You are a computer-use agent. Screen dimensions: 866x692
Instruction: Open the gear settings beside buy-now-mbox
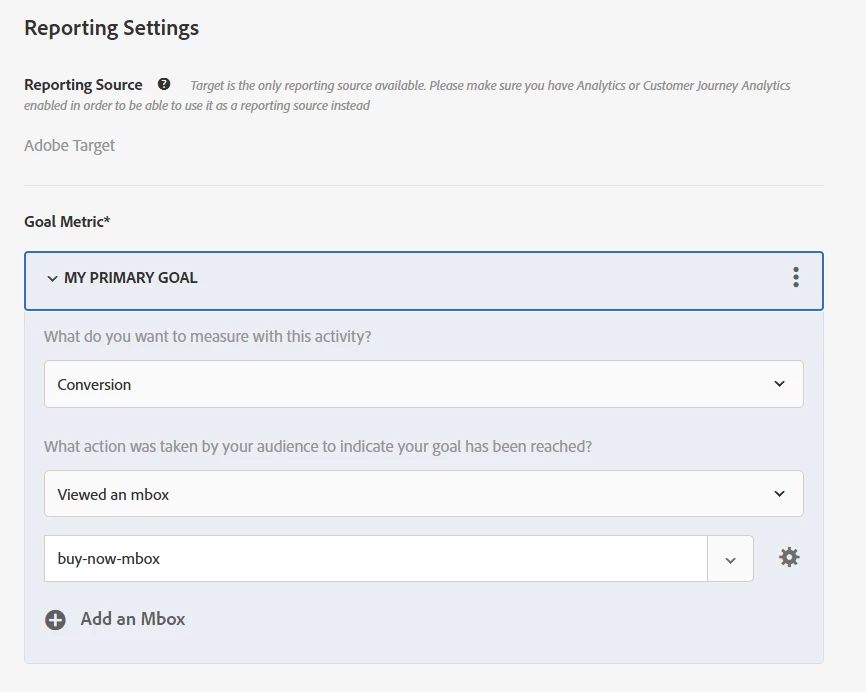(x=789, y=558)
